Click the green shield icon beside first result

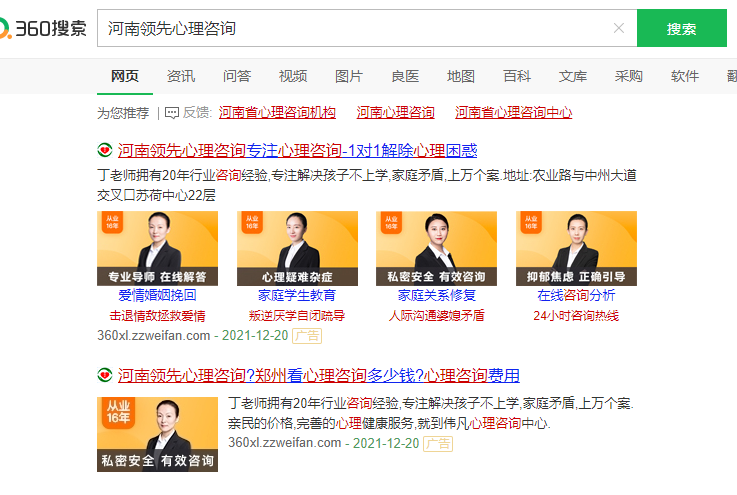[104, 151]
